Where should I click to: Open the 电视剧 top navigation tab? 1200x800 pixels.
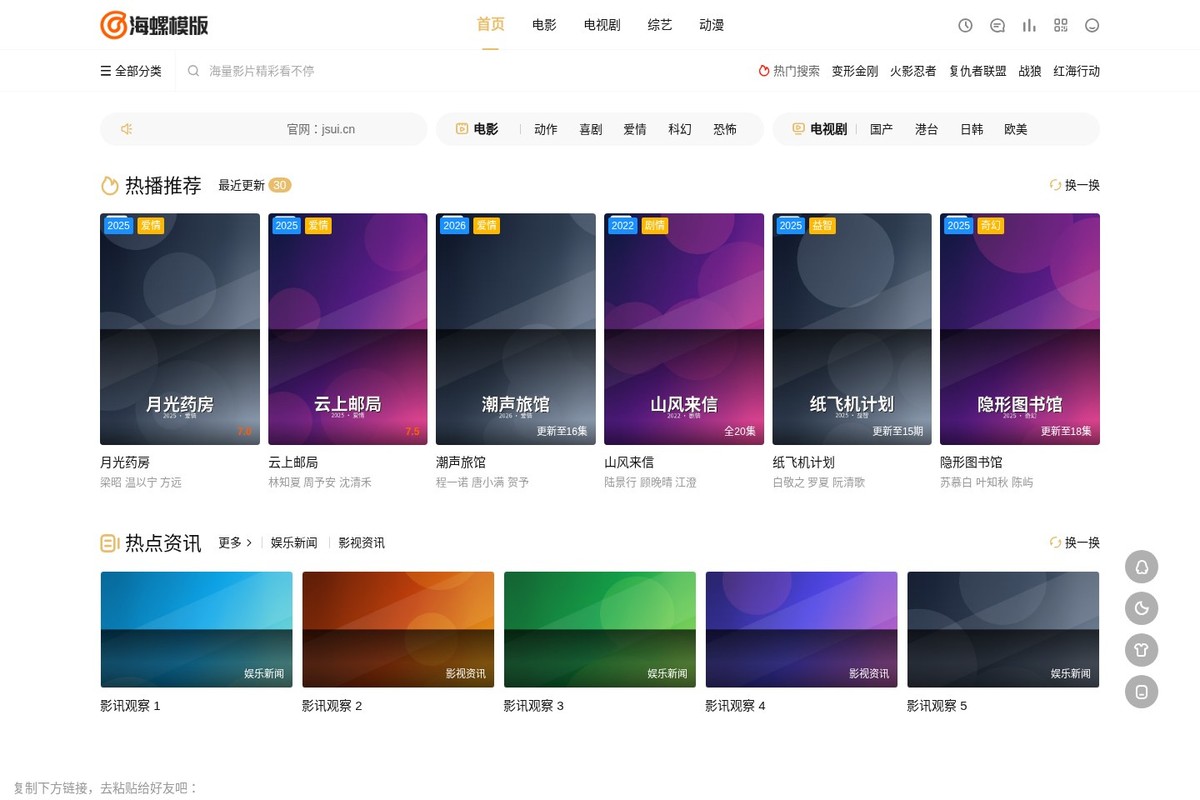tap(602, 25)
